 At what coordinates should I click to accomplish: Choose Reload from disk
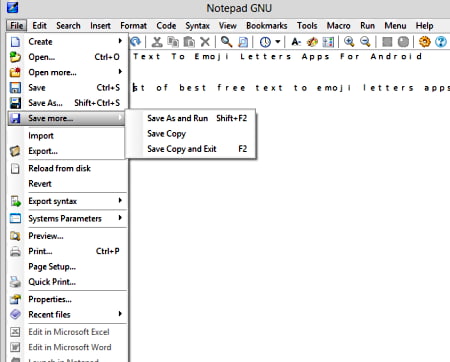(x=67, y=168)
